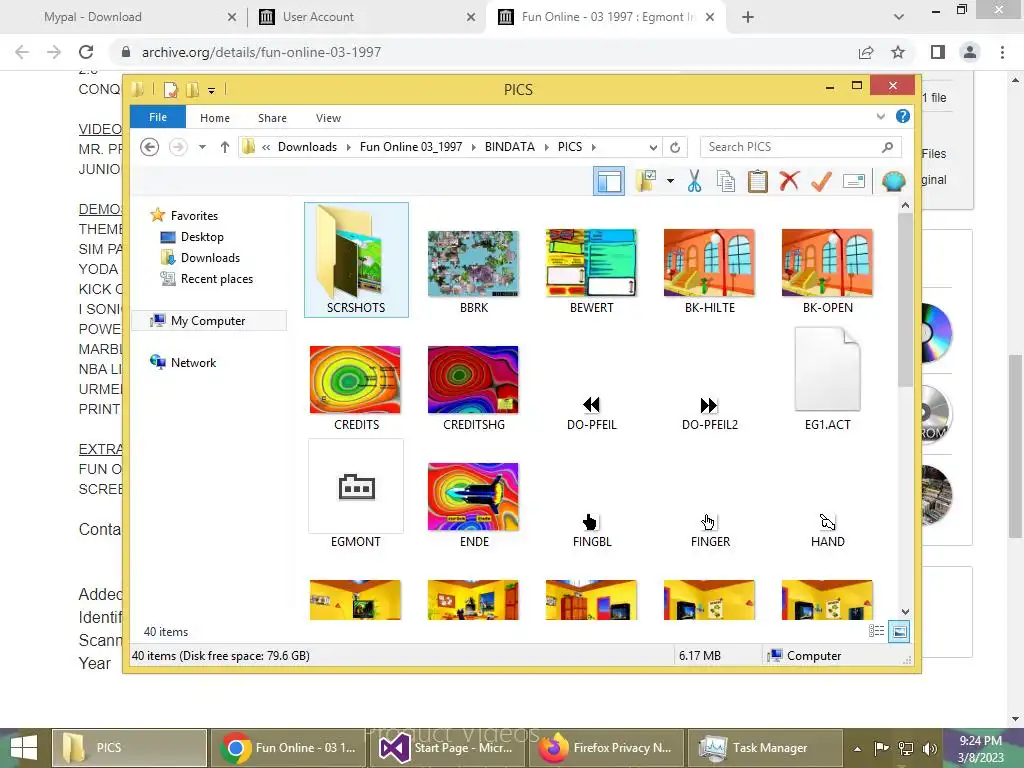Click the folder options toolbar icon
The image size is (1024, 768).
(647, 181)
